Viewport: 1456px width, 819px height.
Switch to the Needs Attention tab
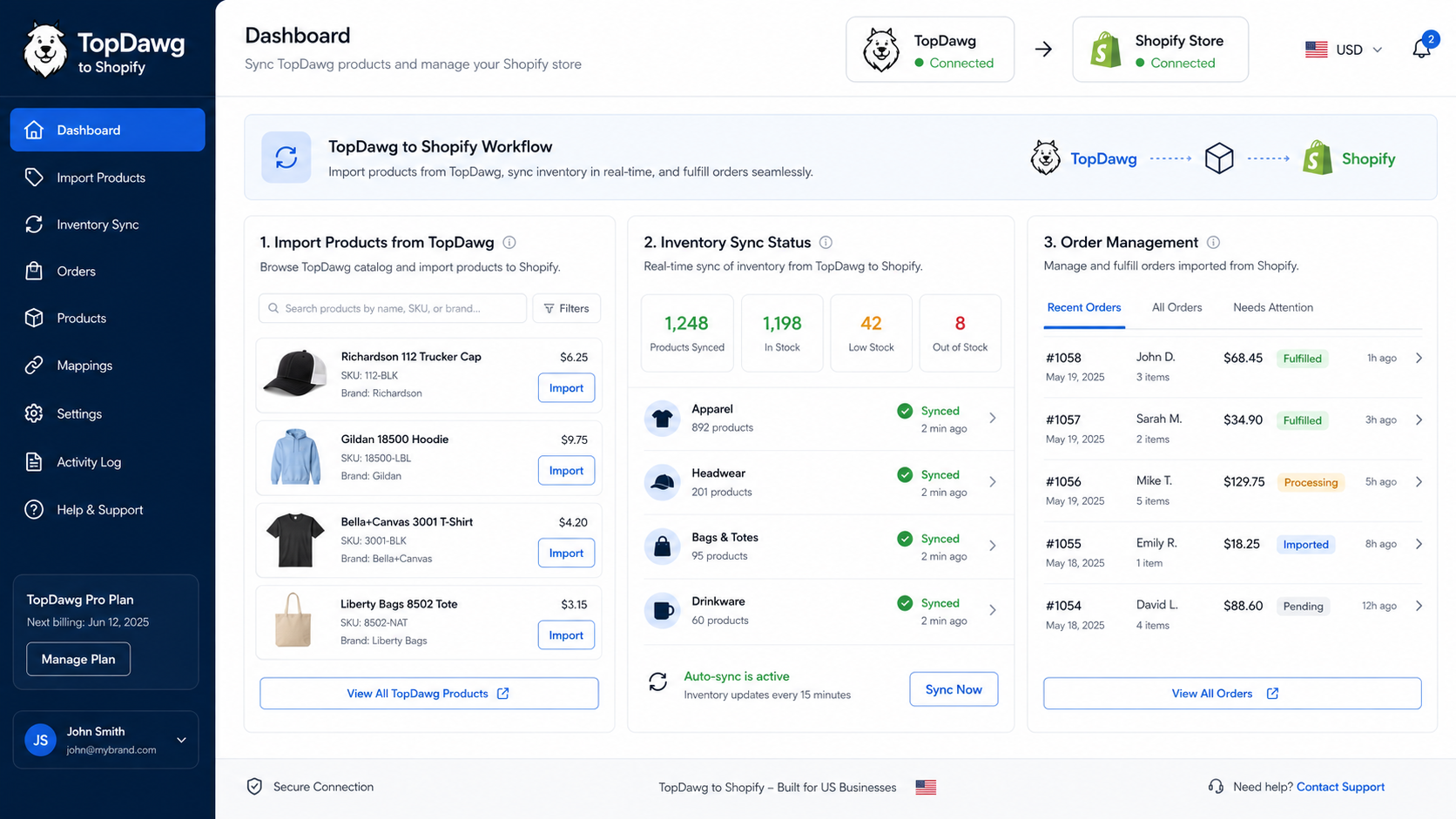coord(1273,308)
